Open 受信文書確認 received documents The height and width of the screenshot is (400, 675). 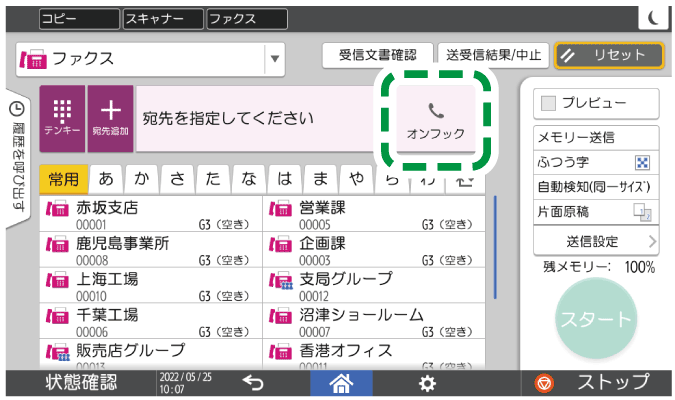(x=378, y=55)
